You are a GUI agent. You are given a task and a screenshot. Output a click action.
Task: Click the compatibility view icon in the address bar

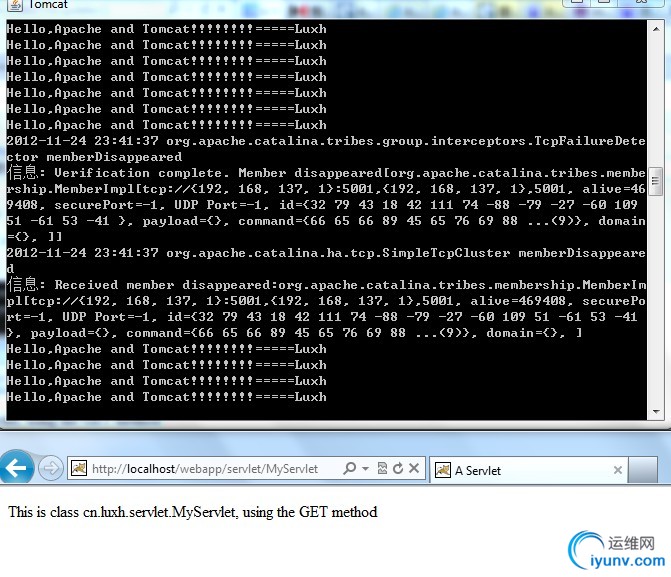point(382,468)
